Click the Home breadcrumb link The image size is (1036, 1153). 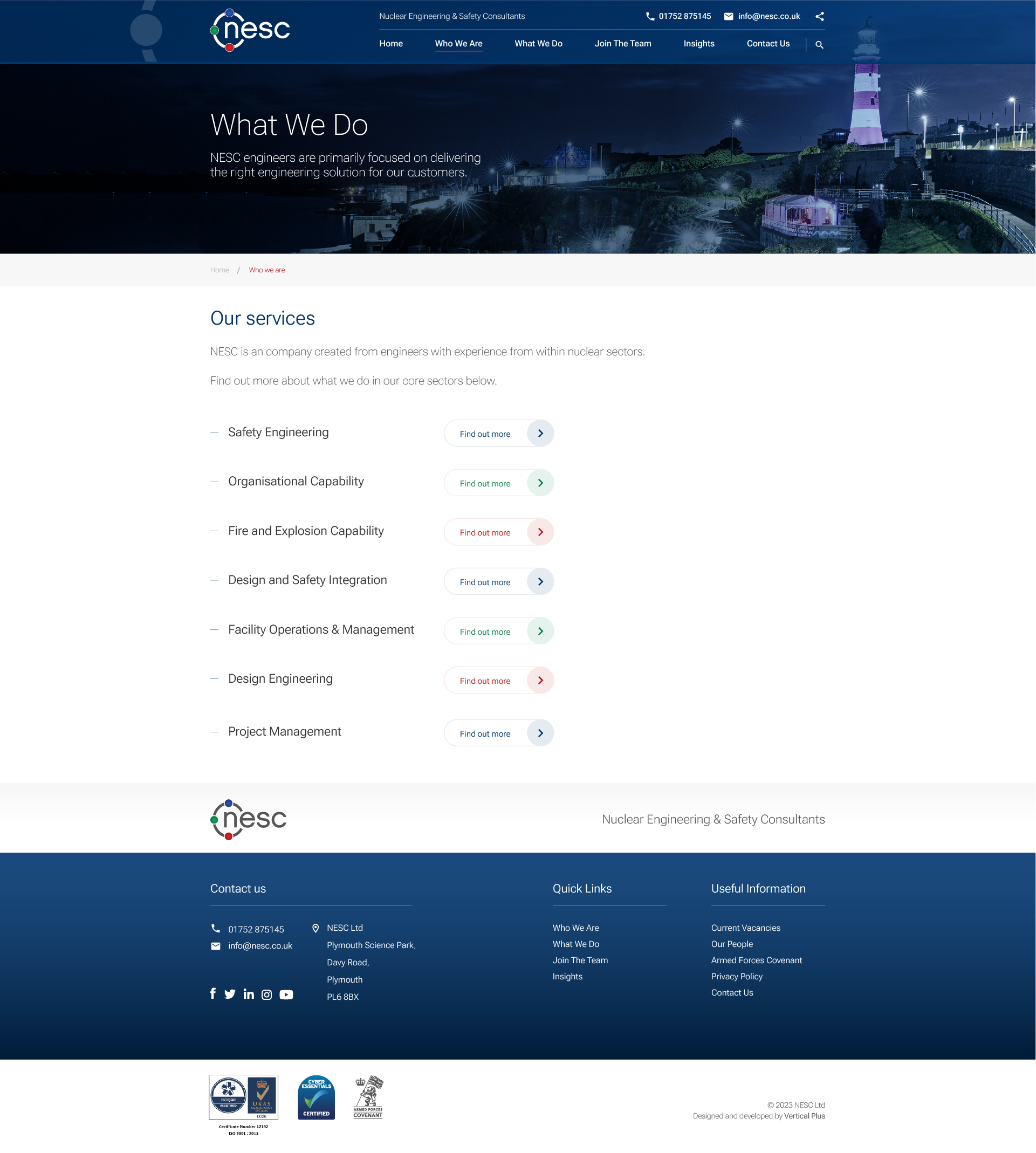point(219,270)
